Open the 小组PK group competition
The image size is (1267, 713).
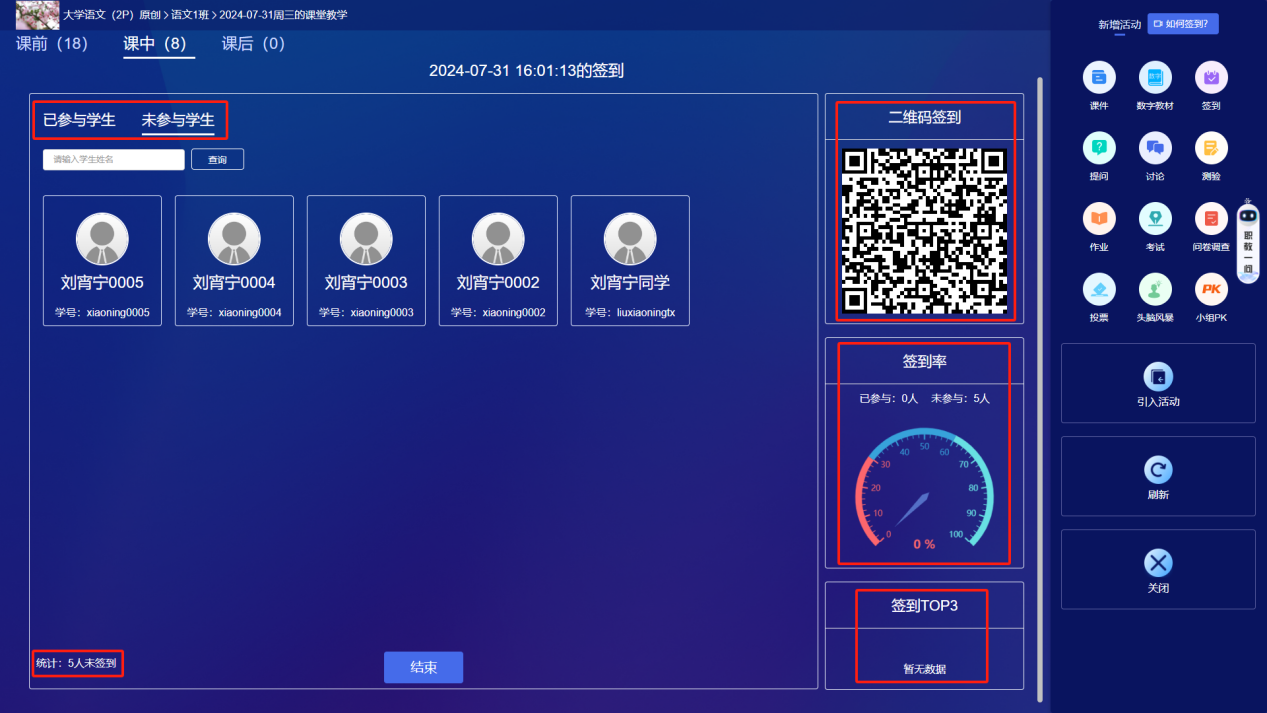coord(1211,291)
